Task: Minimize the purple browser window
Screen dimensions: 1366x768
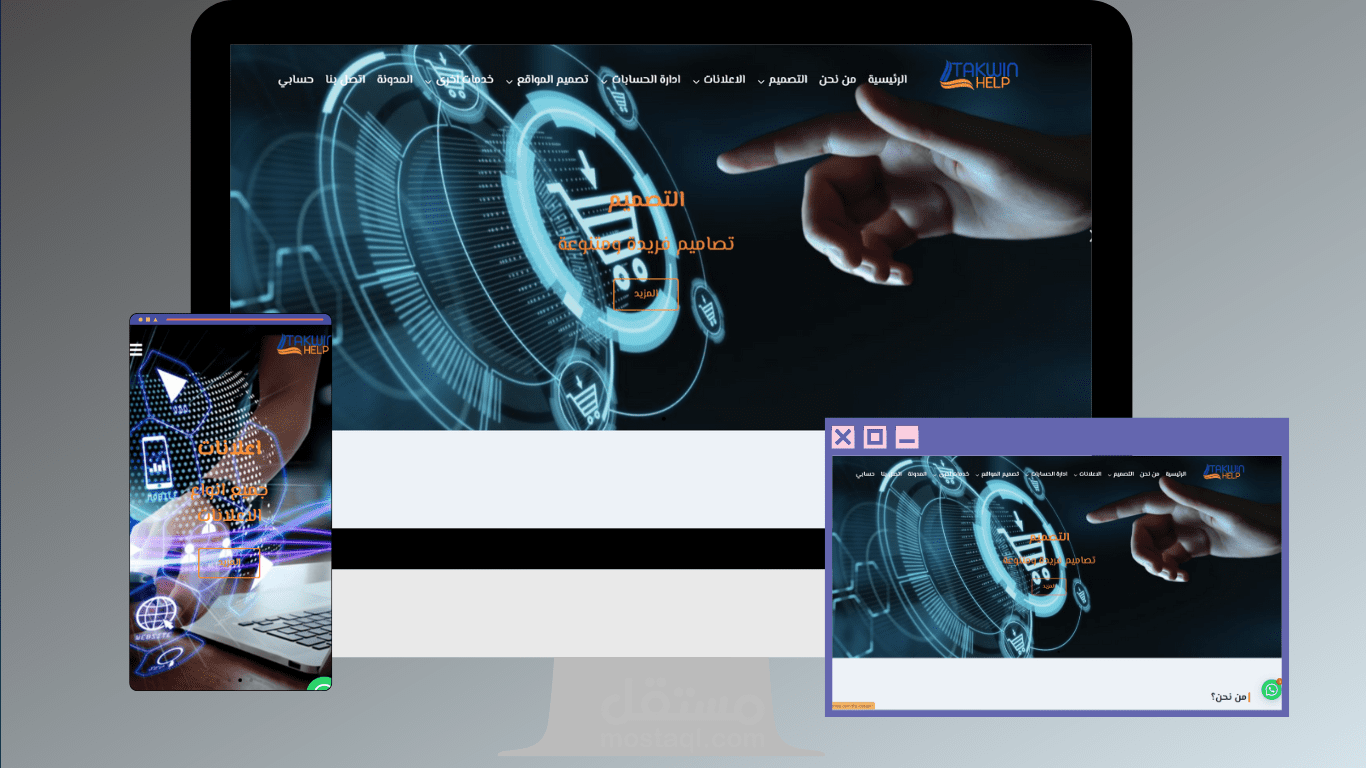Action: (x=907, y=437)
